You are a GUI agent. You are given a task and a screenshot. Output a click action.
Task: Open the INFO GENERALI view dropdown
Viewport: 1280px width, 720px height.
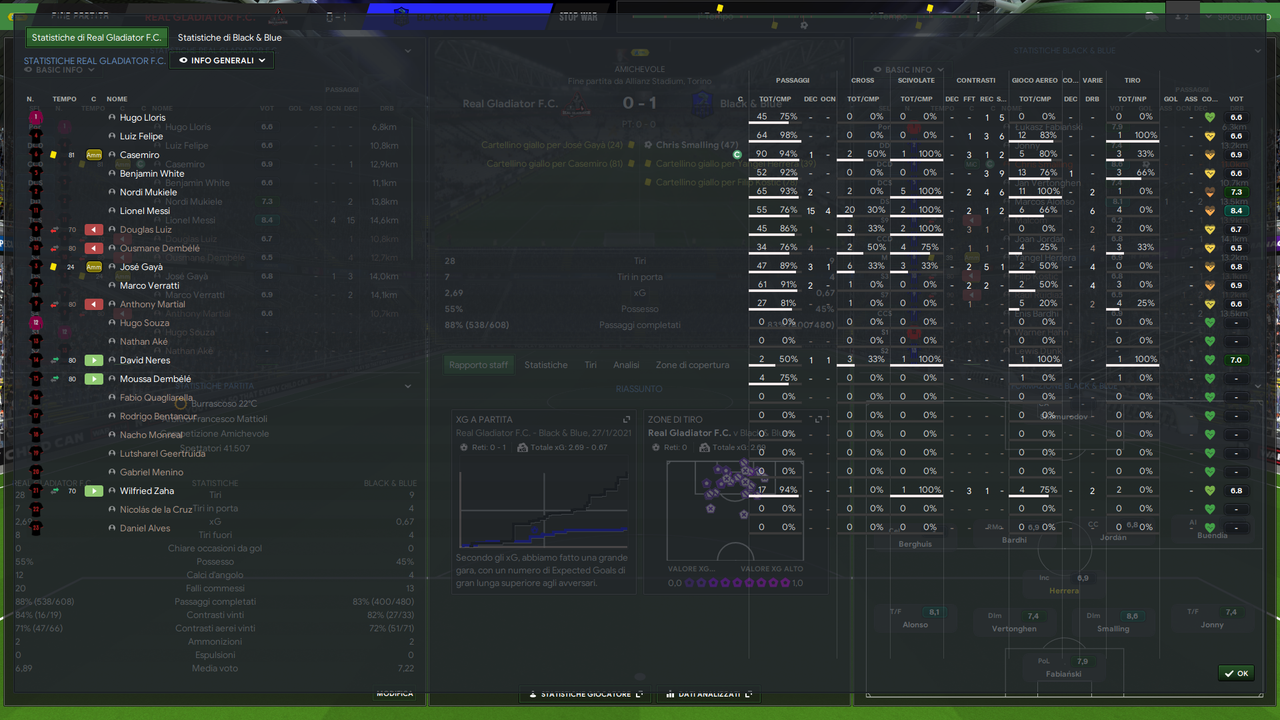[222, 60]
